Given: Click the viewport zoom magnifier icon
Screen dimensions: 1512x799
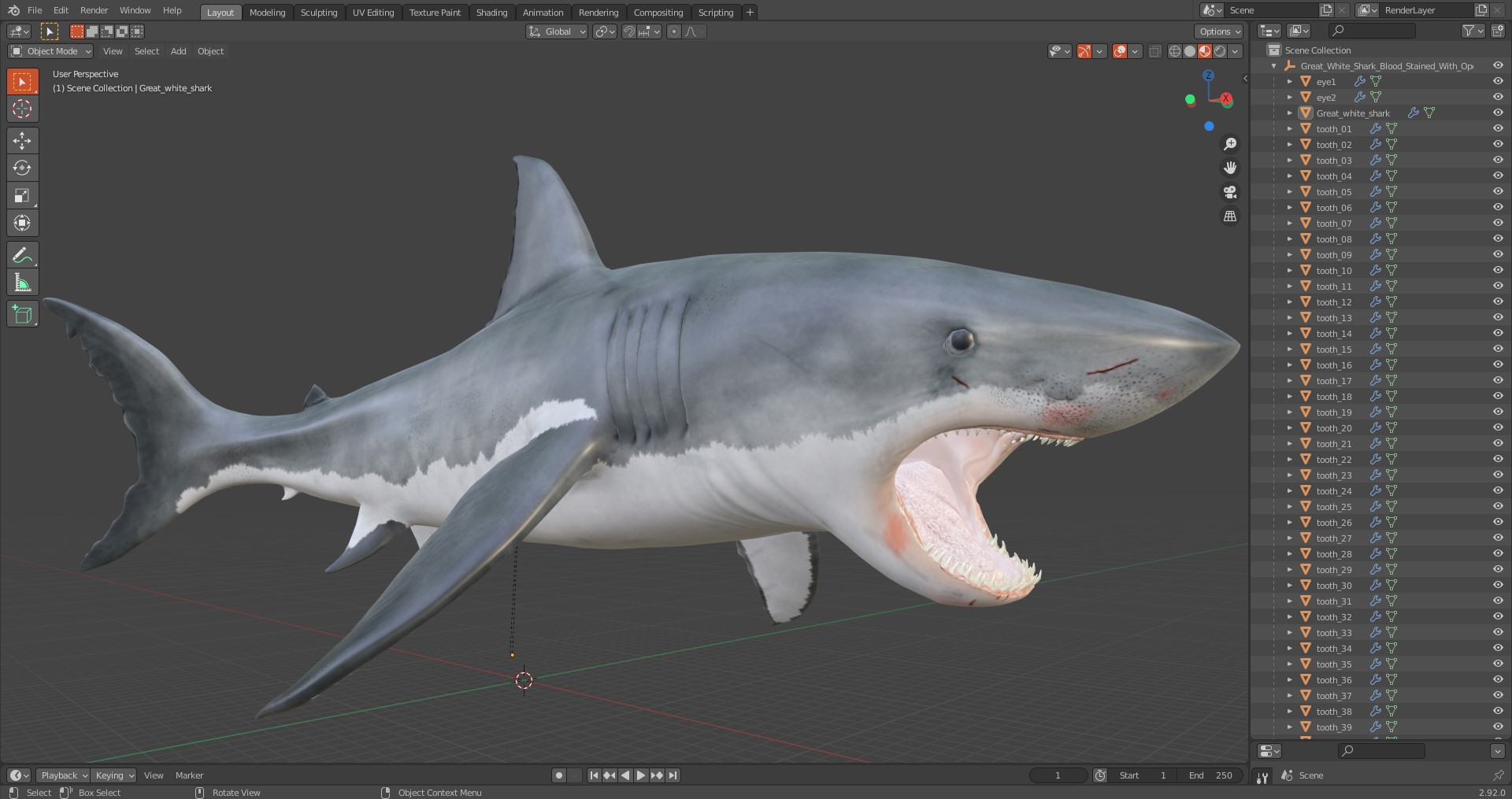Looking at the screenshot, I should pyautogui.click(x=1229, y=144).
